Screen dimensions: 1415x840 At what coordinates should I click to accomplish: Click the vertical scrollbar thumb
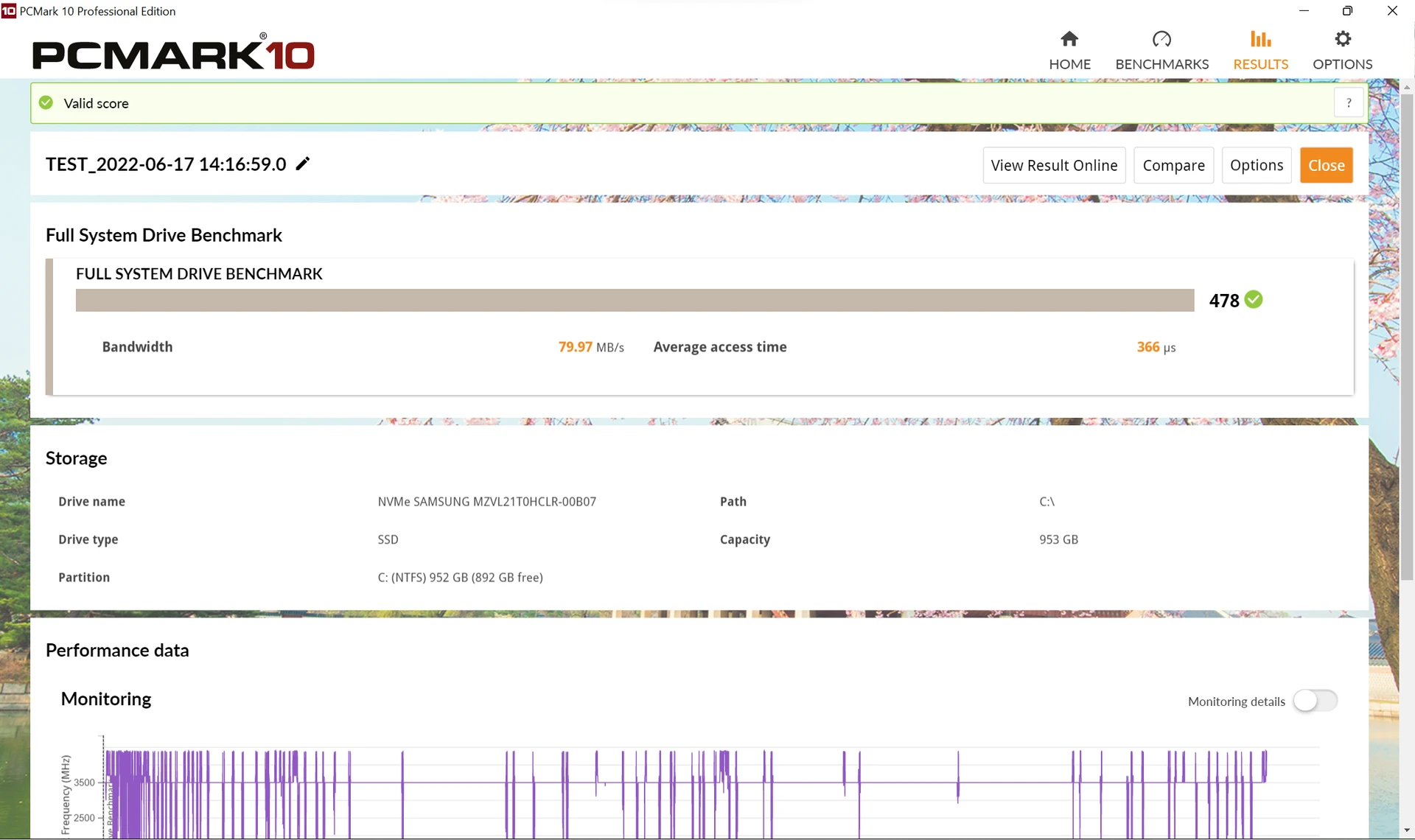[x=1407, y=336]
